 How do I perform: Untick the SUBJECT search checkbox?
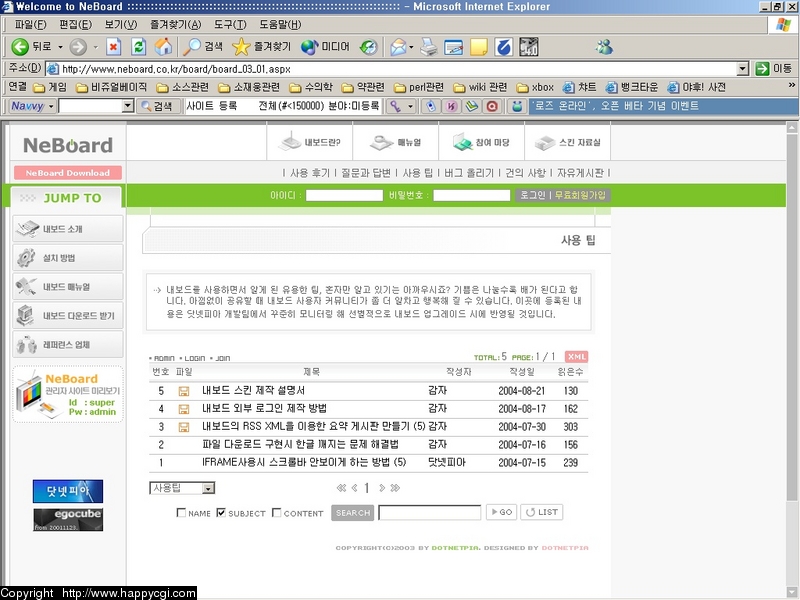[221, 512]
